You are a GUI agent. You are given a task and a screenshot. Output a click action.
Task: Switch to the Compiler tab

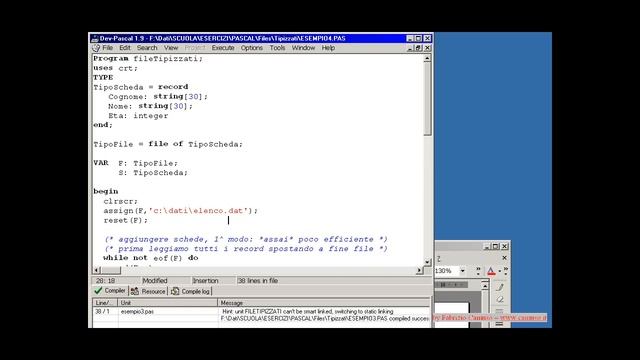(110, 291)
